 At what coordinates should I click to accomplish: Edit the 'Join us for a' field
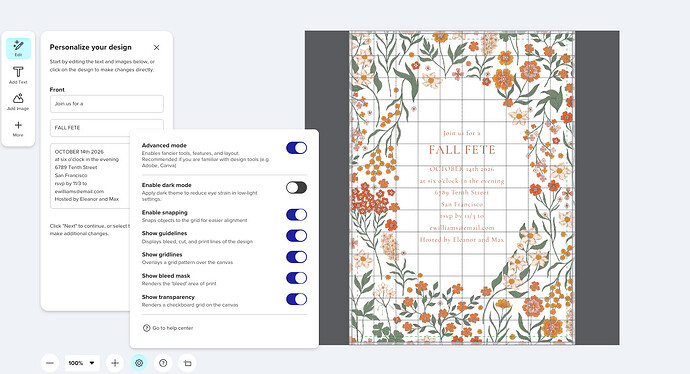(x=107, y=104)
